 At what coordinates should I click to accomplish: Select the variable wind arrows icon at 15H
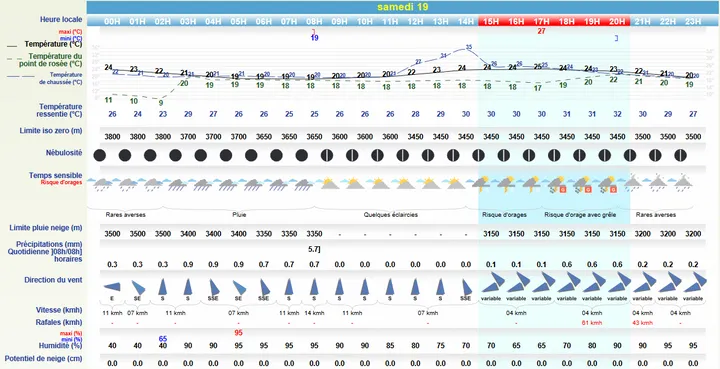pyautogui.click(x=493, y=282)
